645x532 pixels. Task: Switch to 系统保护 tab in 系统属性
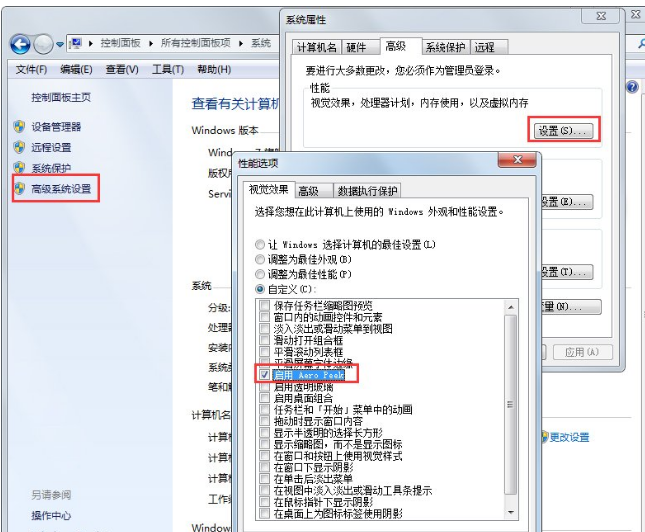445,47
